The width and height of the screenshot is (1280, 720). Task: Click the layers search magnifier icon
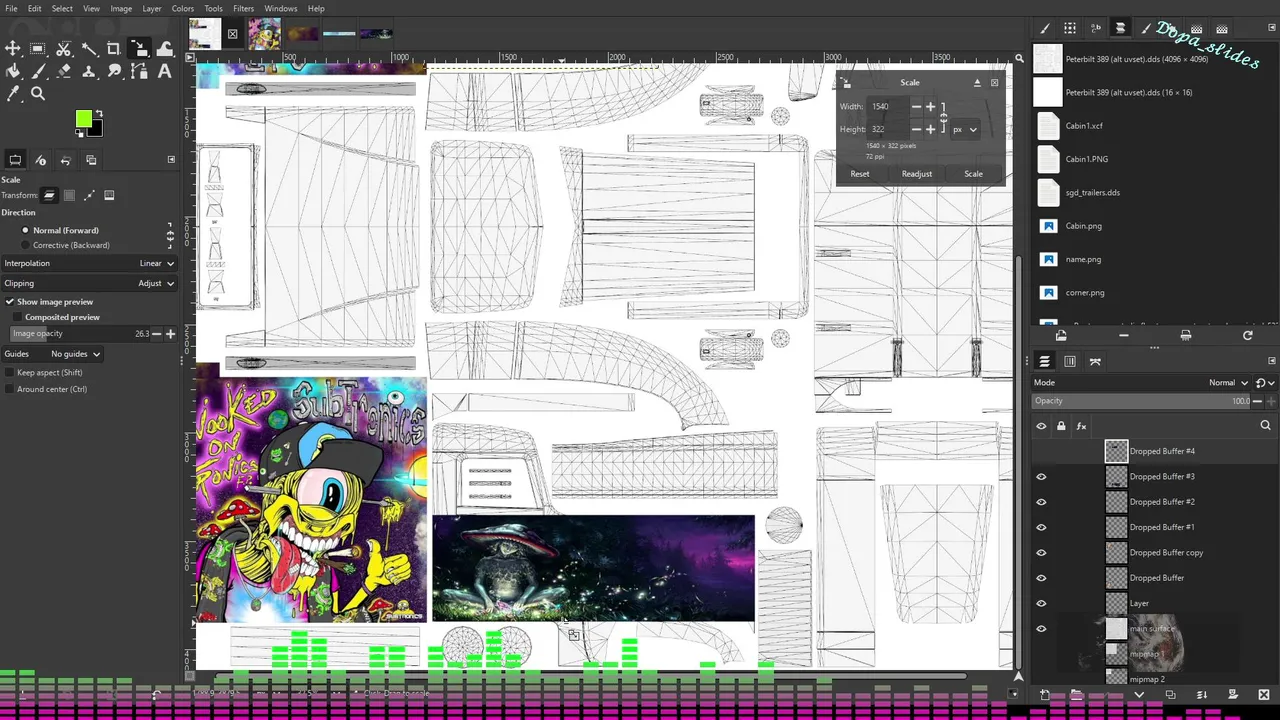click(x=1265, y=426)
